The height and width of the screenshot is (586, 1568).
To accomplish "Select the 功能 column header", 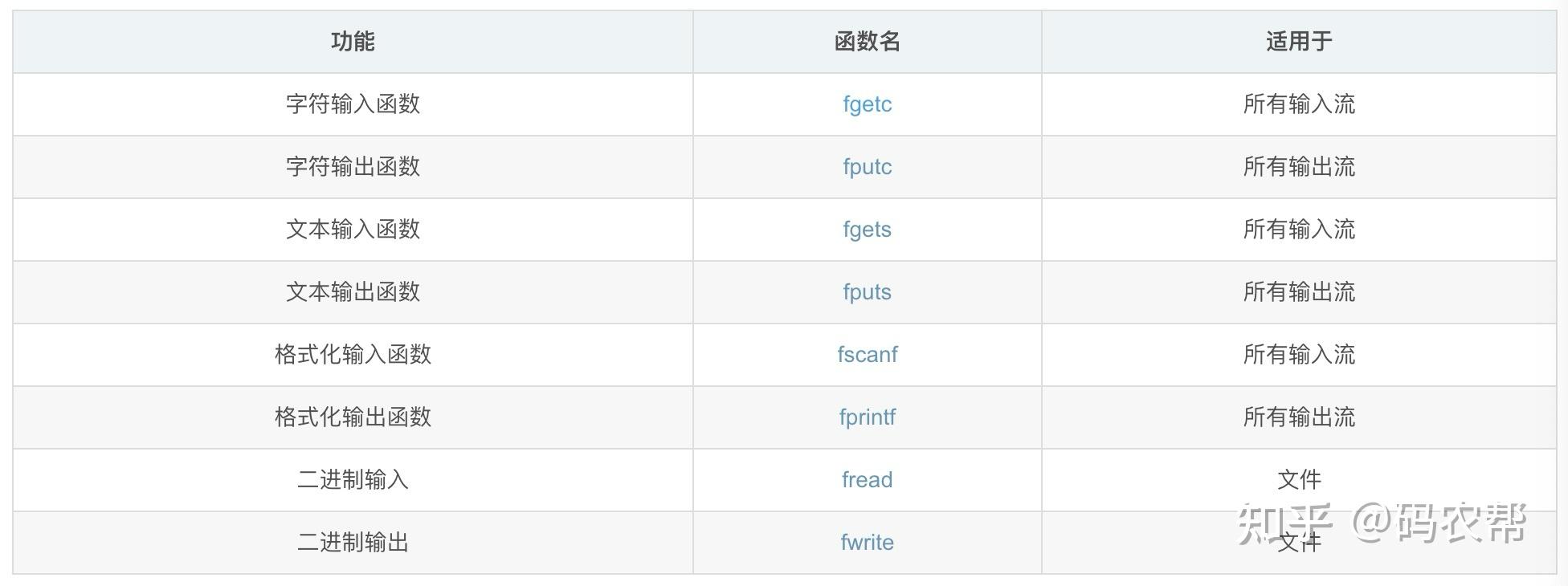I will [x=353, y=42].
